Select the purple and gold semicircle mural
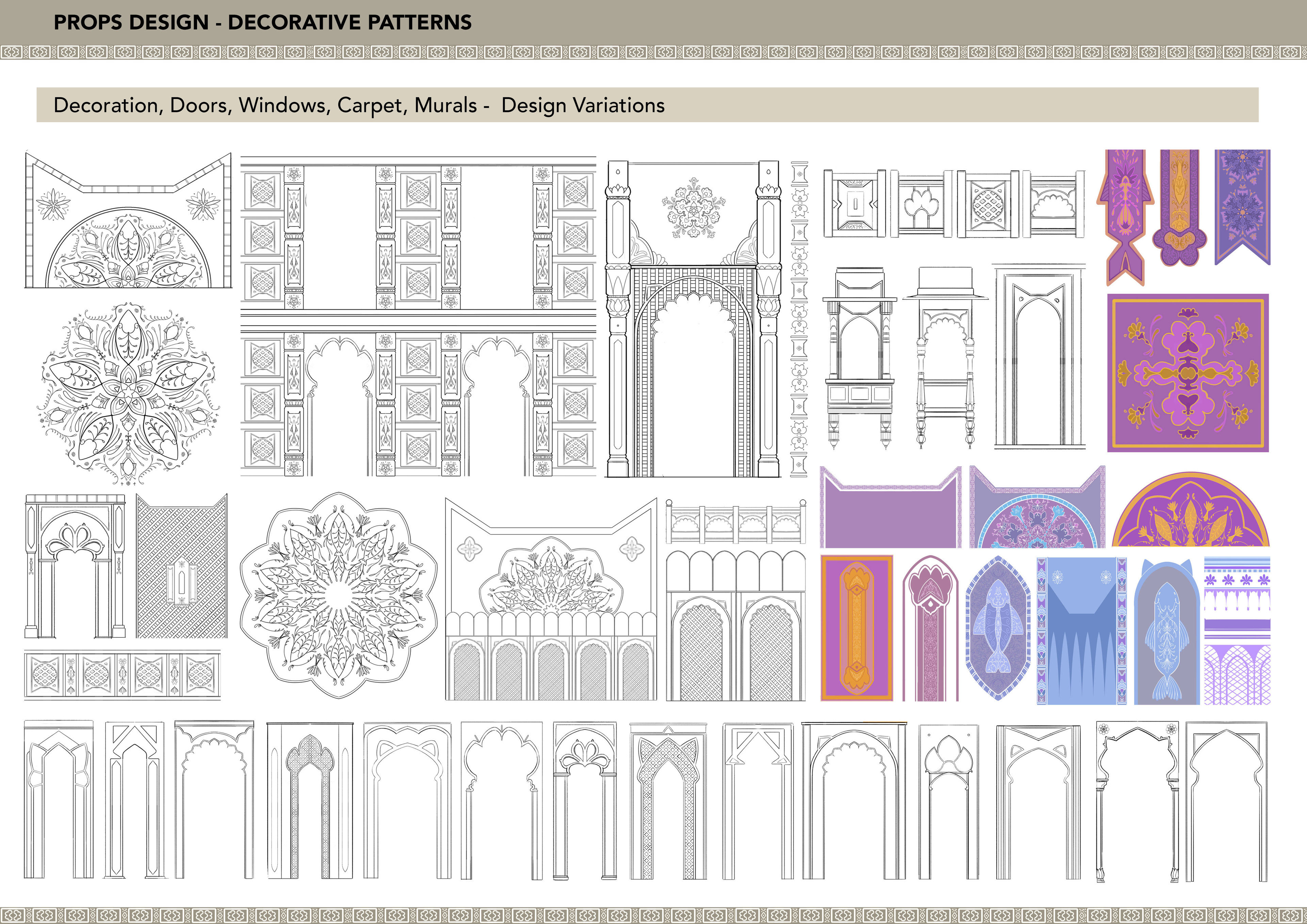Image resolution: width=1307 pixels, height=924 pixels. pos(1190,509)
